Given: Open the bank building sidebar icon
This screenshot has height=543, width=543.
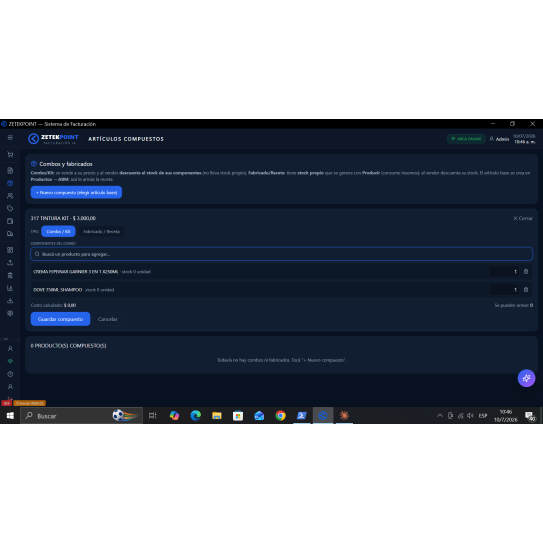Looking at the screenshot, I should click(10, 275).
